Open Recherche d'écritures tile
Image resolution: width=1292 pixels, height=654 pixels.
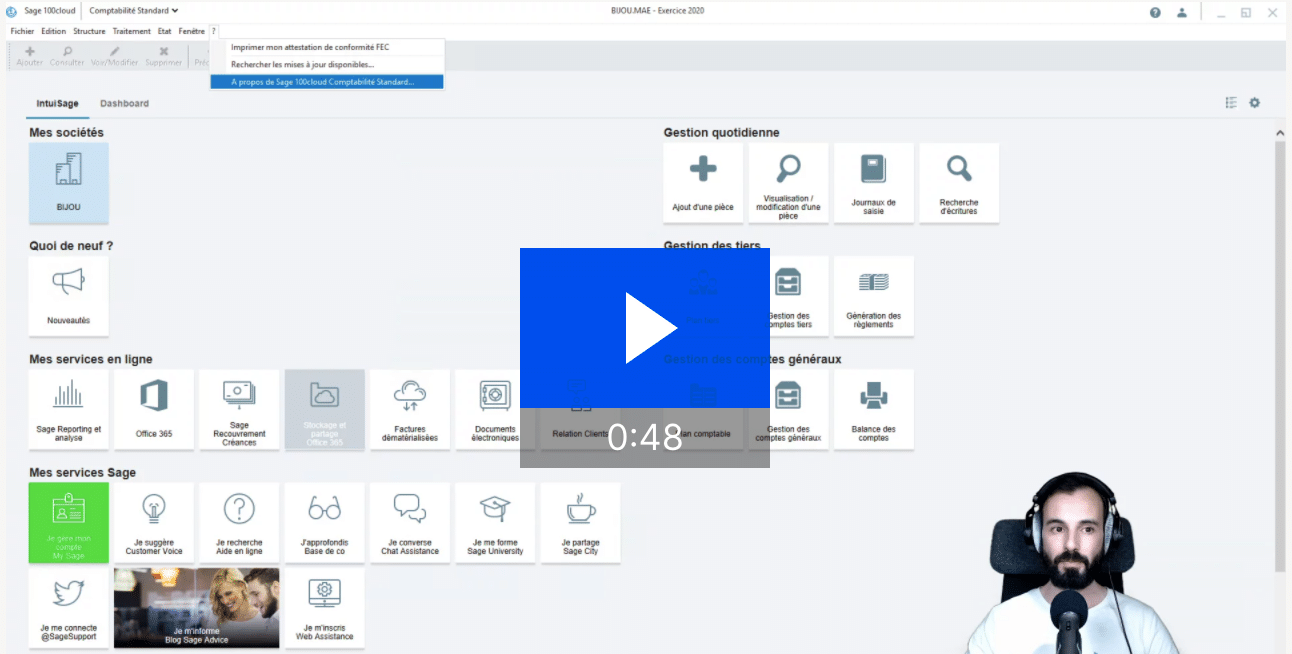pyautogui.click(x=959, y=183)
